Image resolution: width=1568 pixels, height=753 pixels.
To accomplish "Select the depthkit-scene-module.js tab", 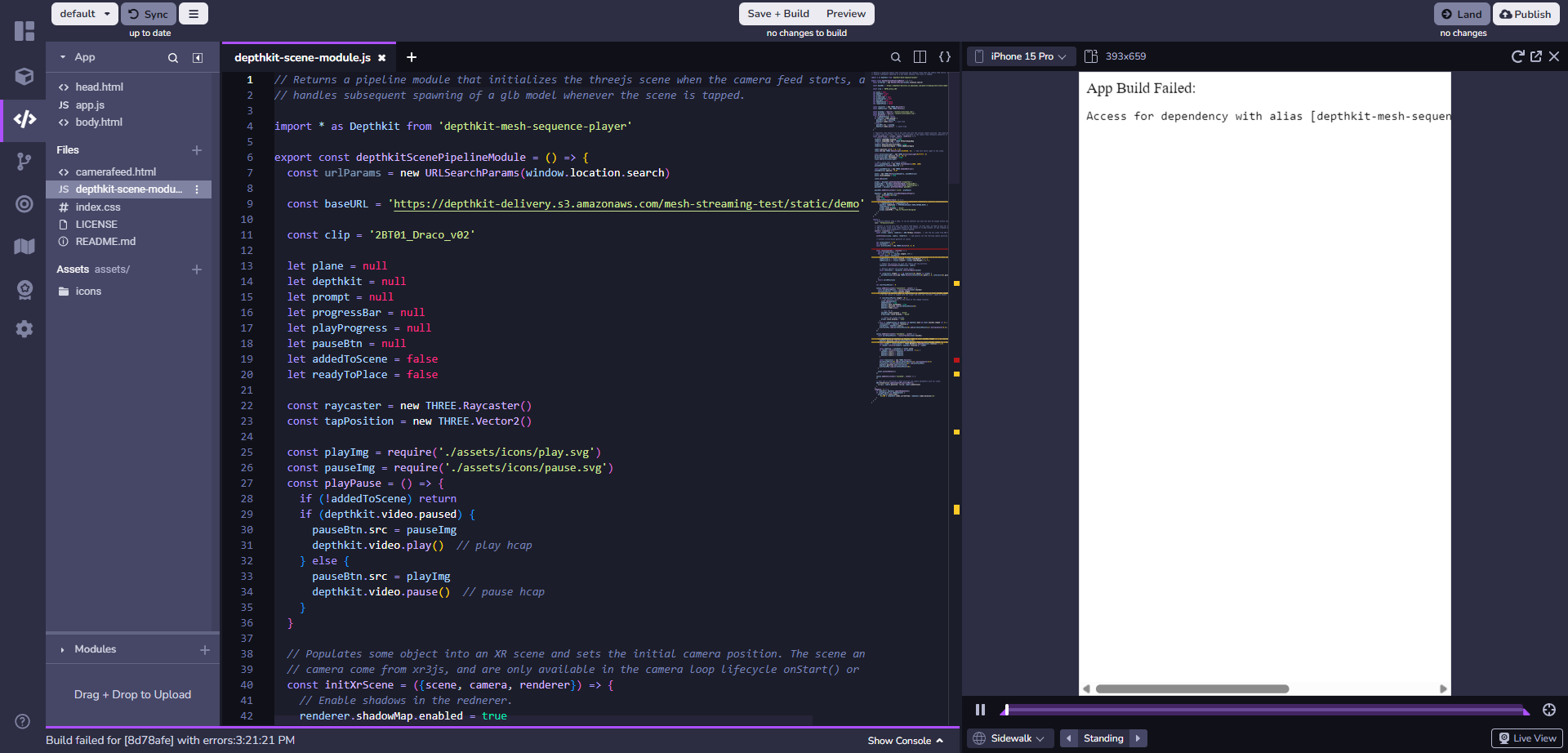I will [302, 57].
